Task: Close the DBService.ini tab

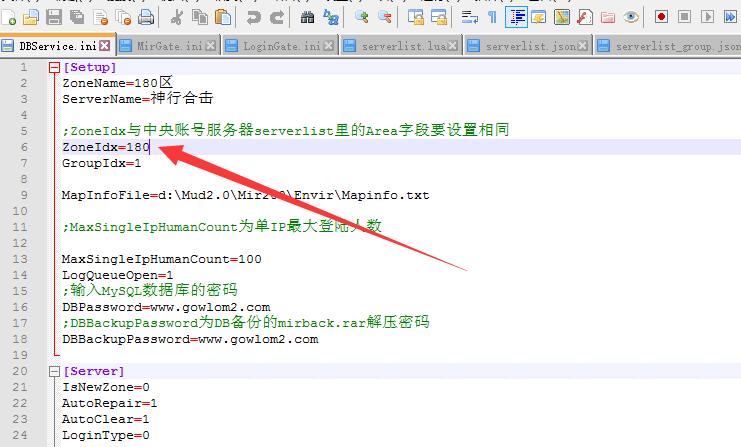Action: coord(105,46)
